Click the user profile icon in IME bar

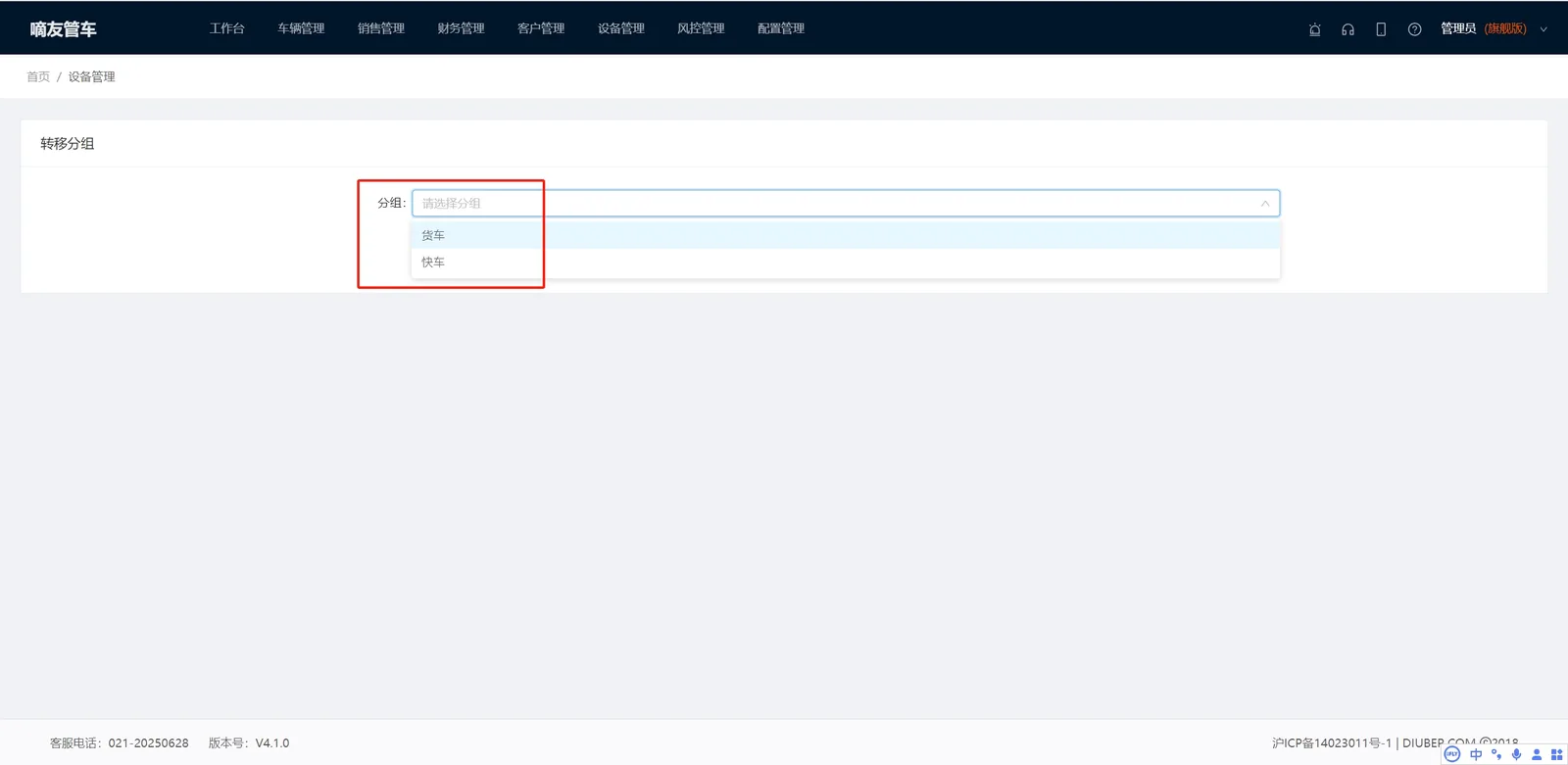1537,754
